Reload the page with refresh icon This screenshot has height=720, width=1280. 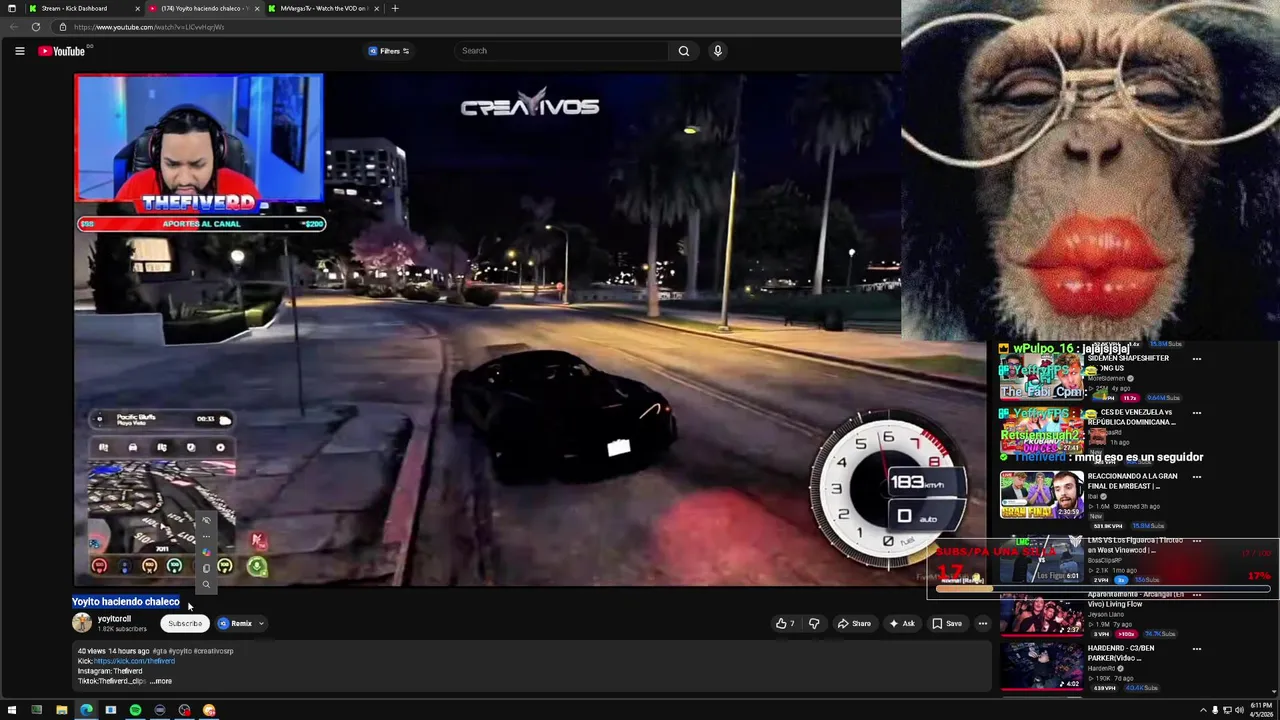(x=36, y=27)
